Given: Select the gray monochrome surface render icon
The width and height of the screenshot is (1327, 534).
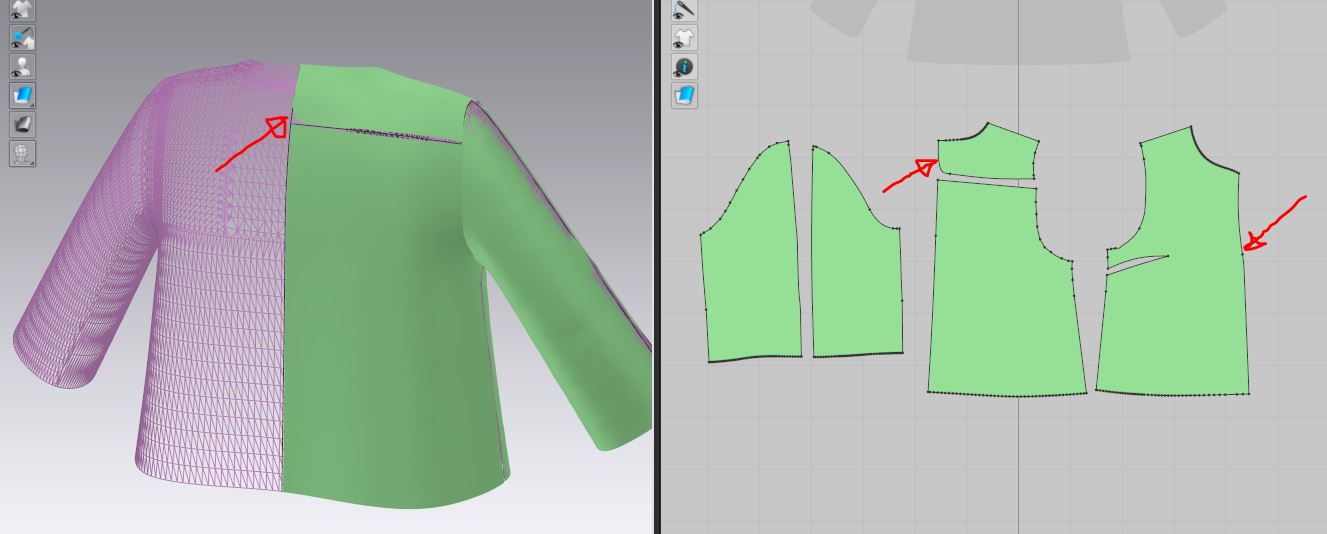Looking at the screenshot, I should pos(22,125).
